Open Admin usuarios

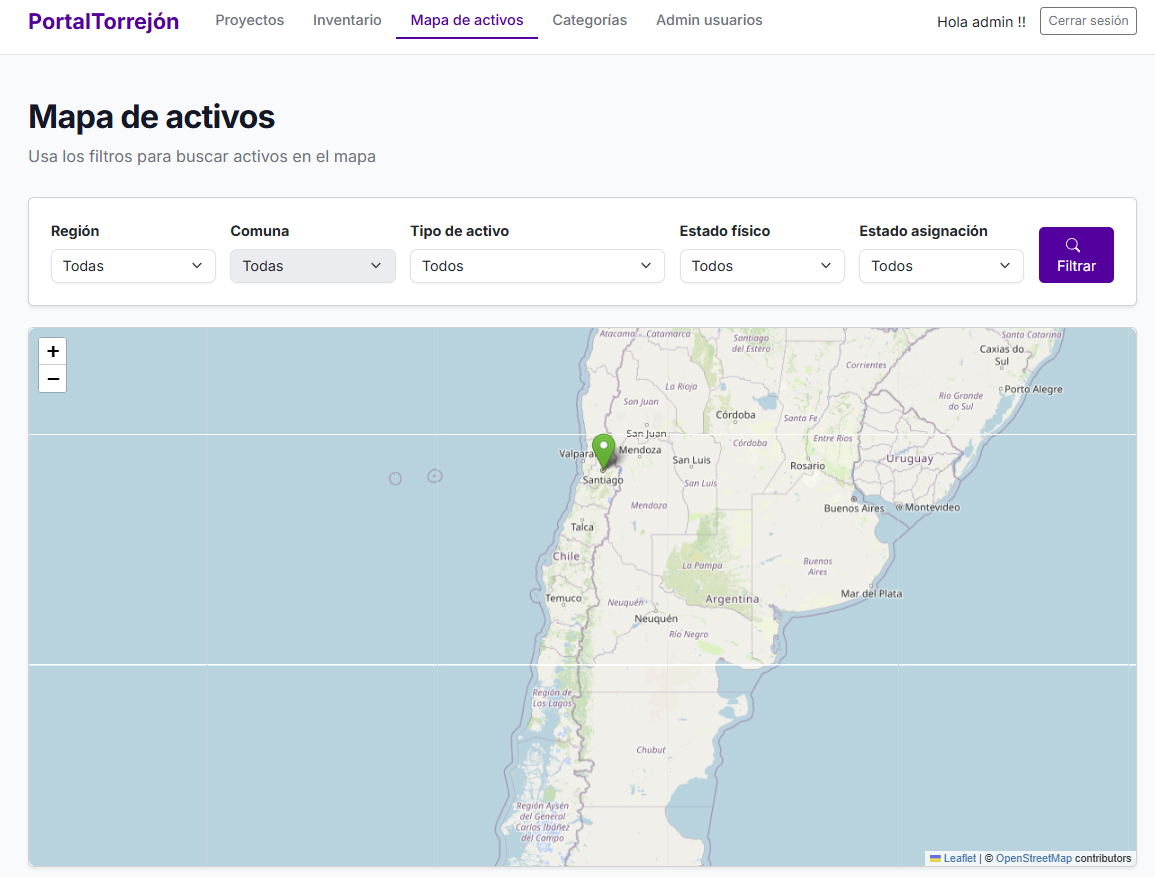pyautogui.click(x=709, y=20)
